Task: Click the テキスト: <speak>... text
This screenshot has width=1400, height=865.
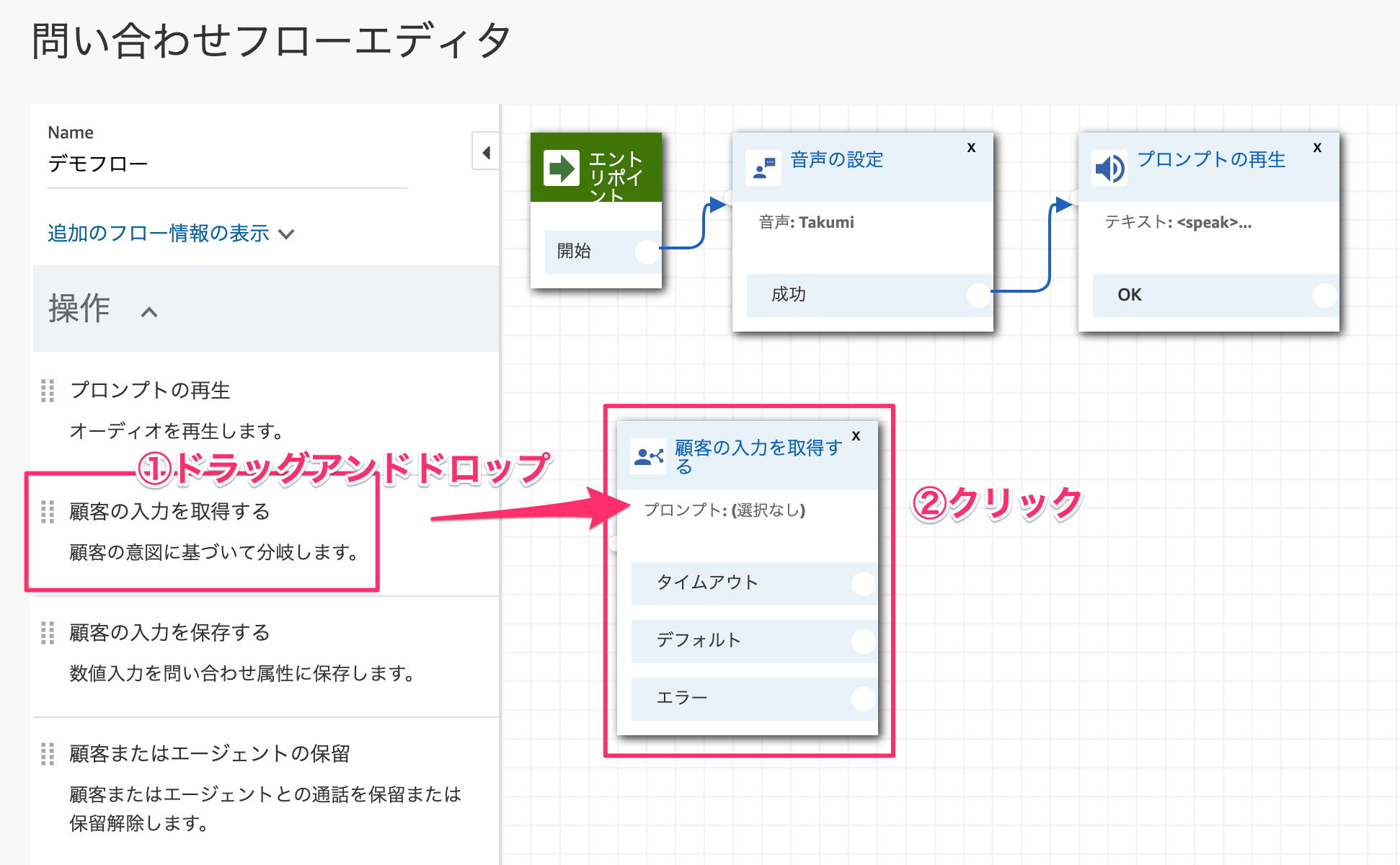Action: coord(1178,222)
